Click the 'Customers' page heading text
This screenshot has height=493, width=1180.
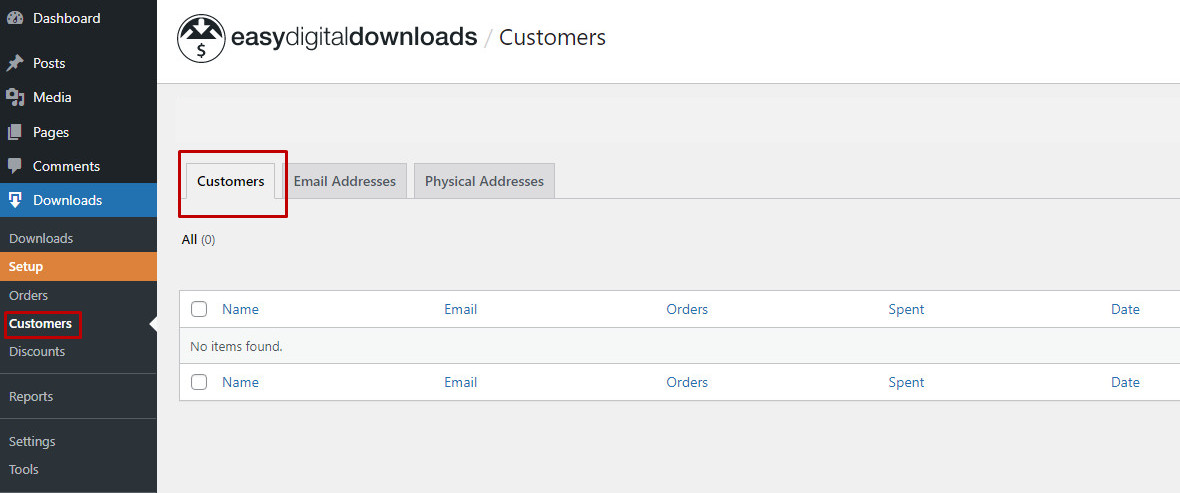(x=552, y=37)
